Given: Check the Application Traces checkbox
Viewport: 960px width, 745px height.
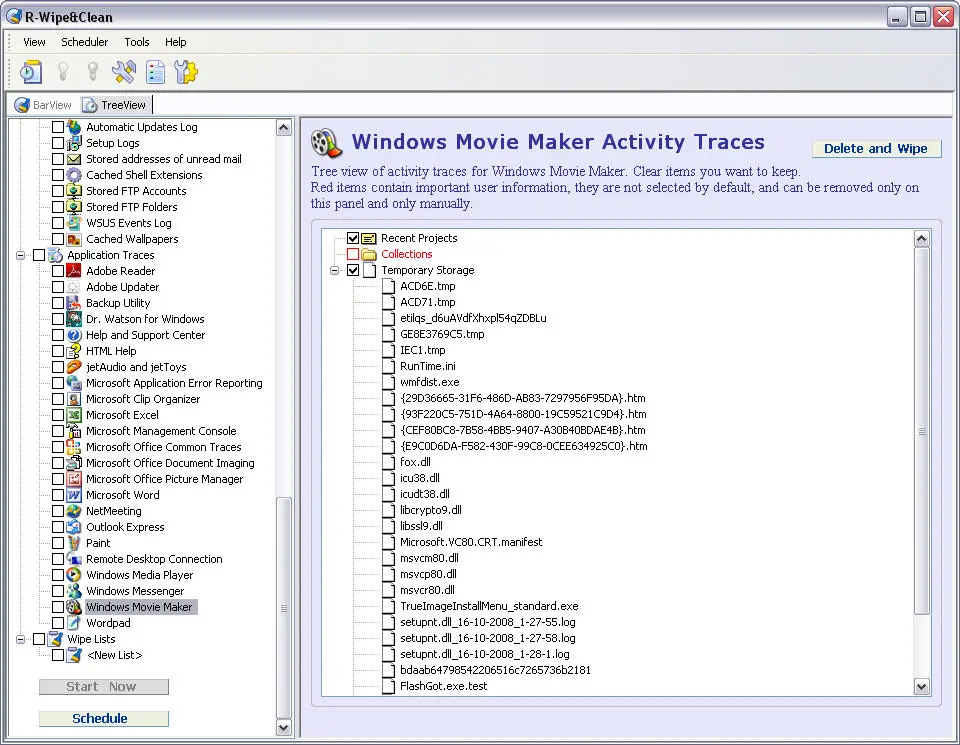Looking at the screenshot, I should pos(39,255).
